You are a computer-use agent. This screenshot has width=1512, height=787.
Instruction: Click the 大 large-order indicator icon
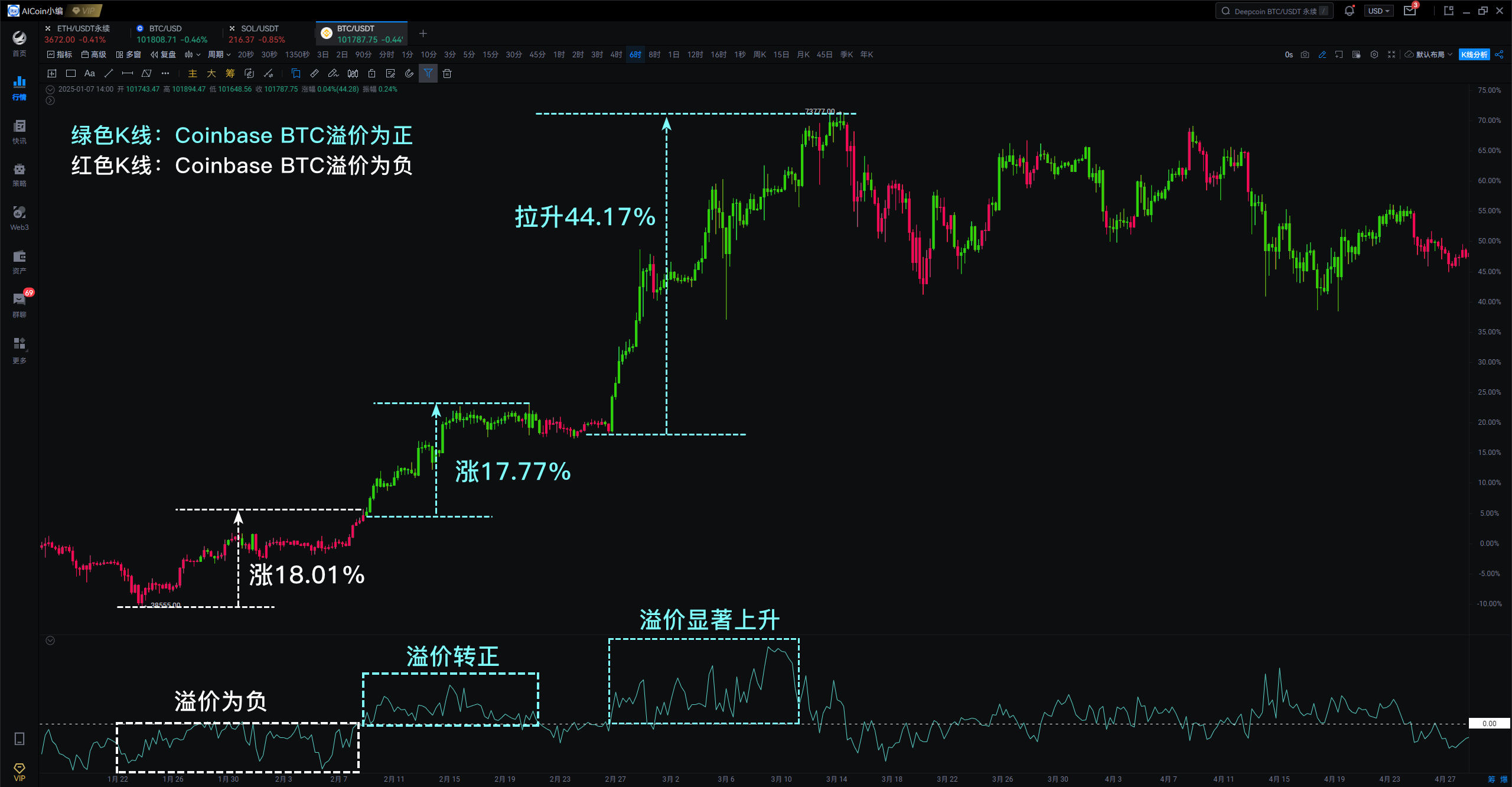(x=211, y=73)
